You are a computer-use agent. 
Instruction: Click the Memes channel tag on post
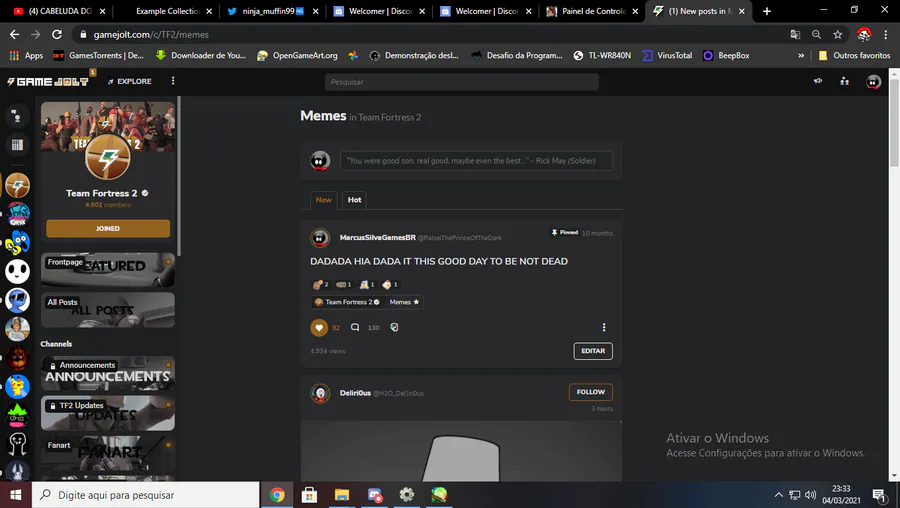tap(404, 302)
